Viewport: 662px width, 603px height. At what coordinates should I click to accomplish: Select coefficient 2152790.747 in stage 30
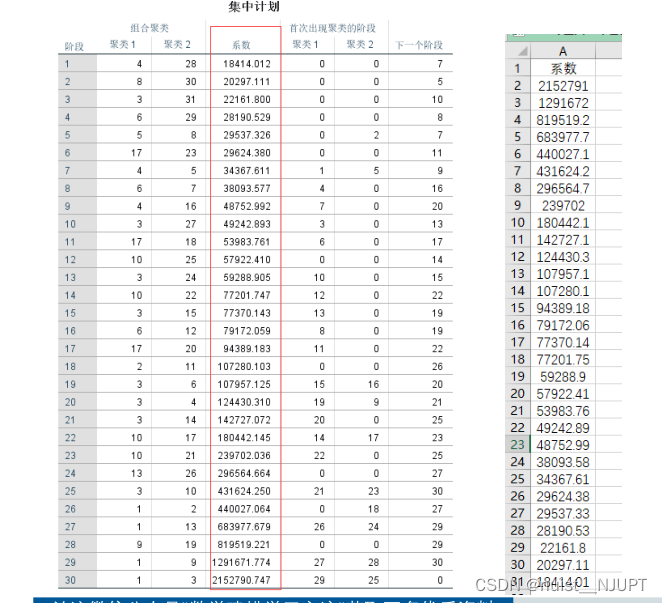(241, 580)
